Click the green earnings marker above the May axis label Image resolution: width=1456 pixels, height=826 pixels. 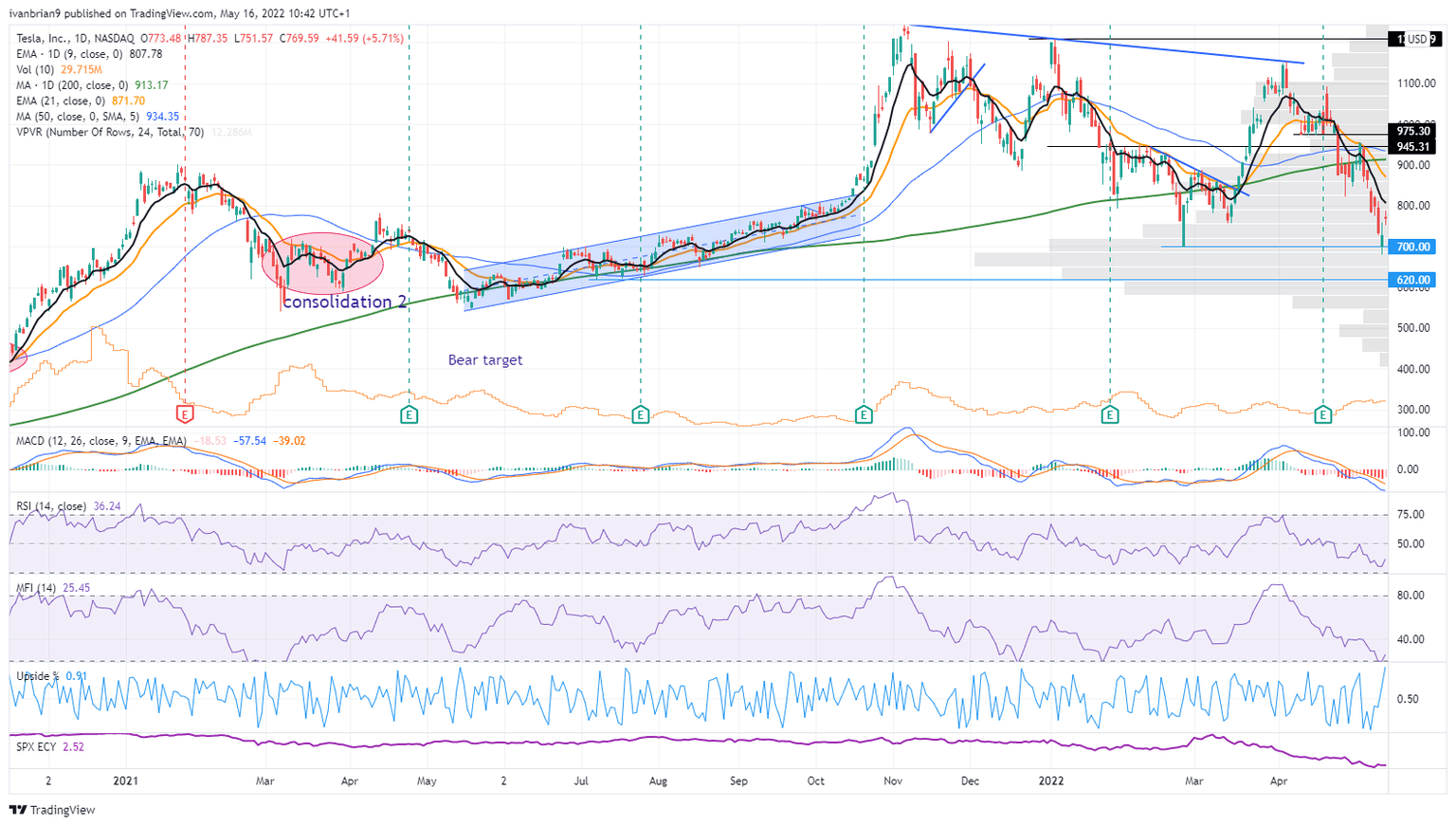pyautogui.click(x=409, y=414)
